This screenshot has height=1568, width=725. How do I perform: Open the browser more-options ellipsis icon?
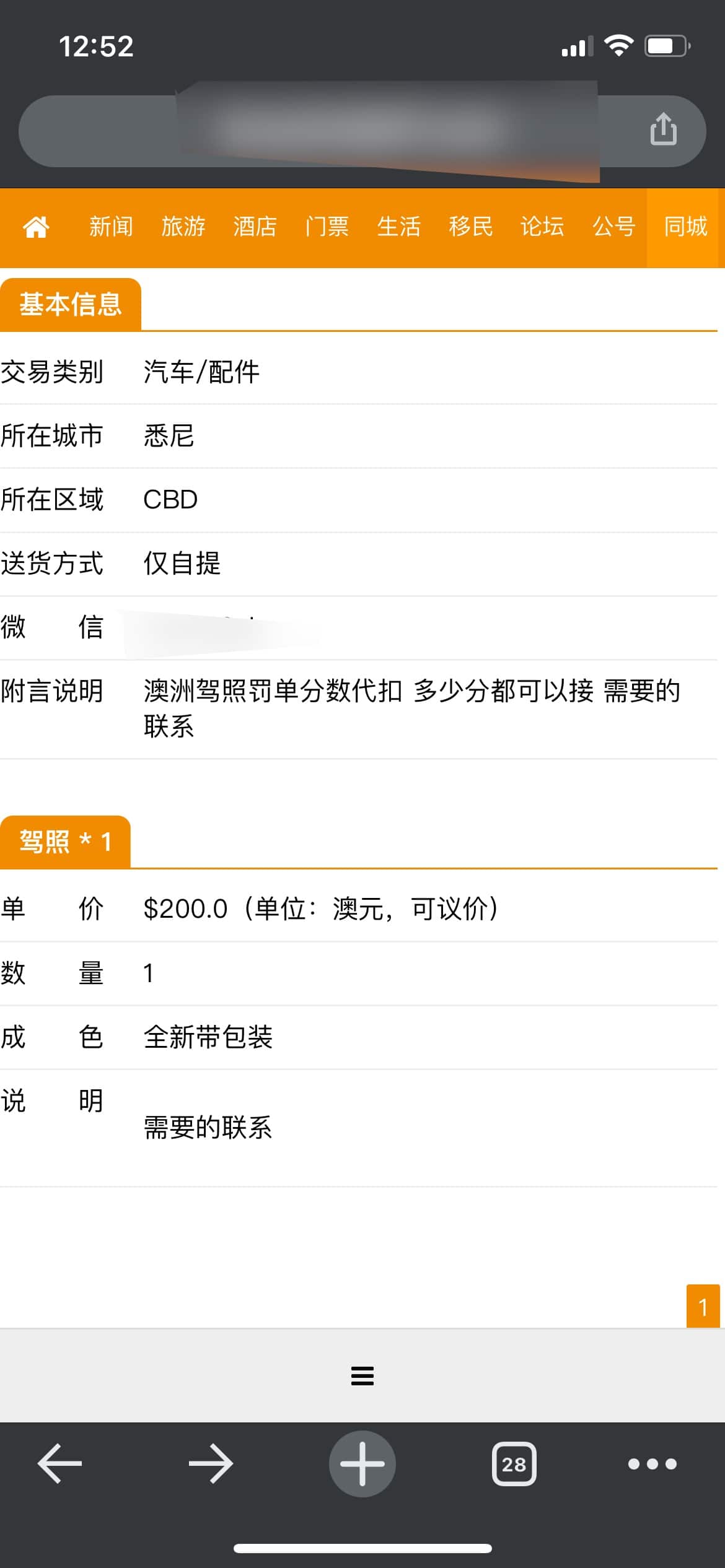[649, 1464]
